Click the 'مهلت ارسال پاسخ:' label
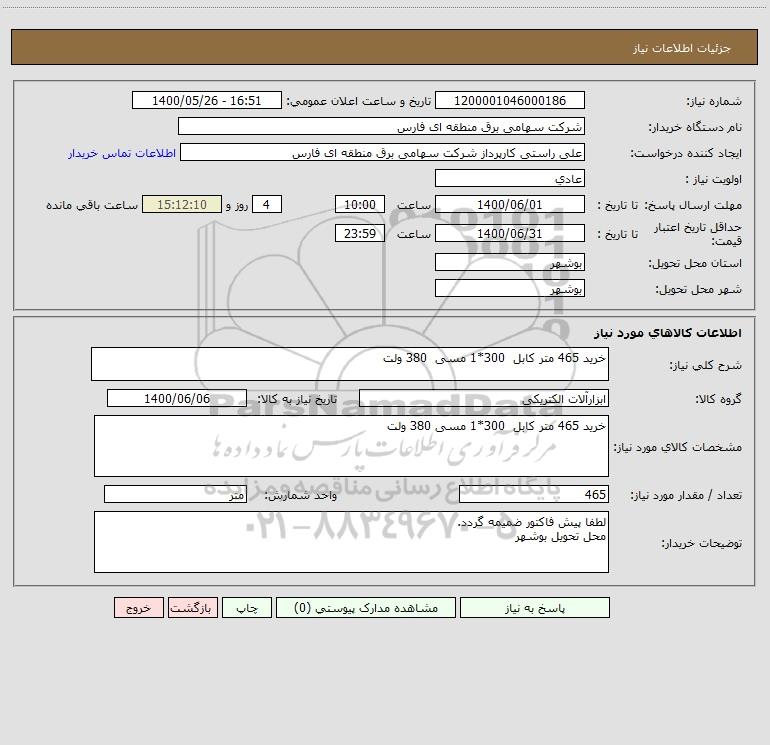Image resolution: width=770 pixels, height=745 pixels. 693,205
